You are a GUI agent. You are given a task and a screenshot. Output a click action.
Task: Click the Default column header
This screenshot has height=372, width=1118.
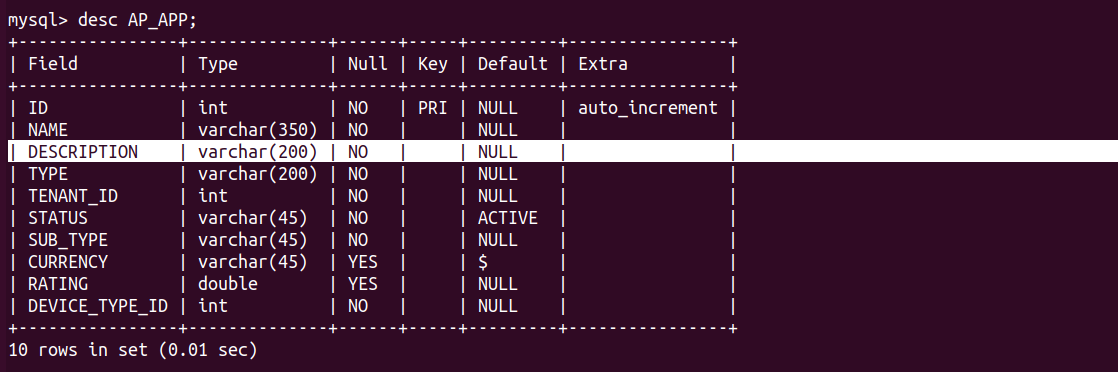[513, 64]
